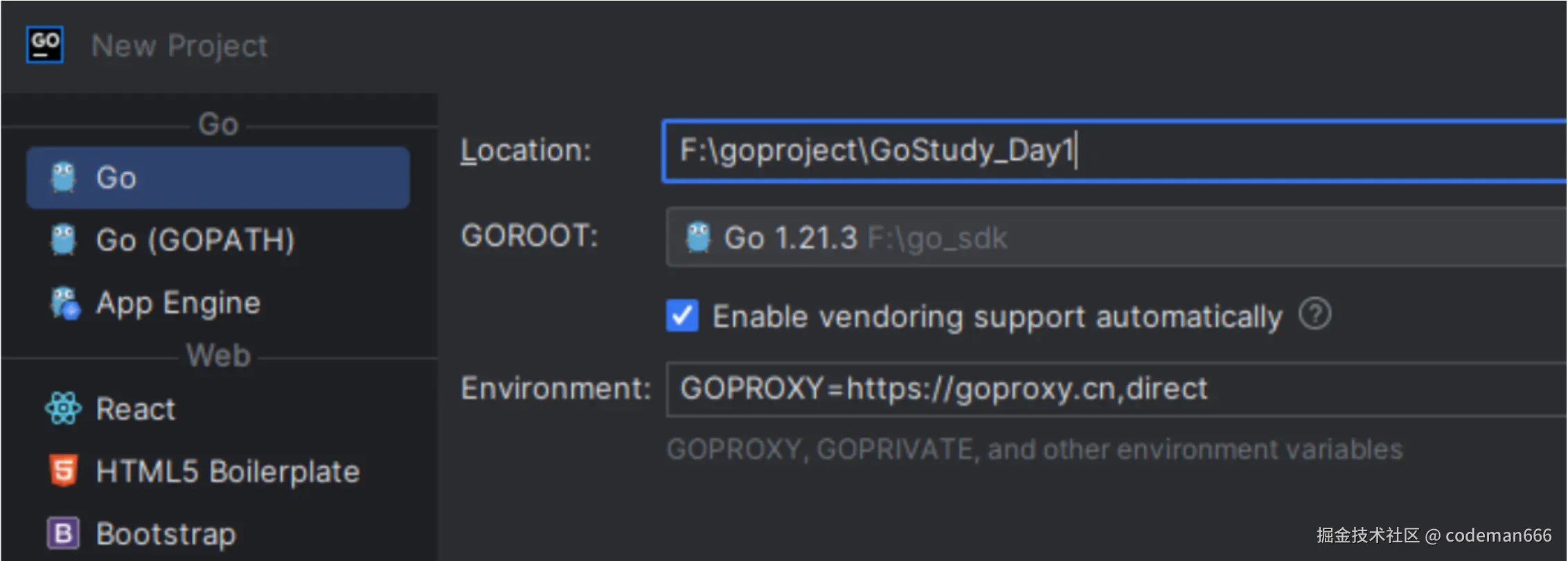The width and height of the screenshot is (1568, 561).
Task: Open the GOROOT Go 1.21.3 dropdown
Action: pyautogui.click(x=1108, y=238)
